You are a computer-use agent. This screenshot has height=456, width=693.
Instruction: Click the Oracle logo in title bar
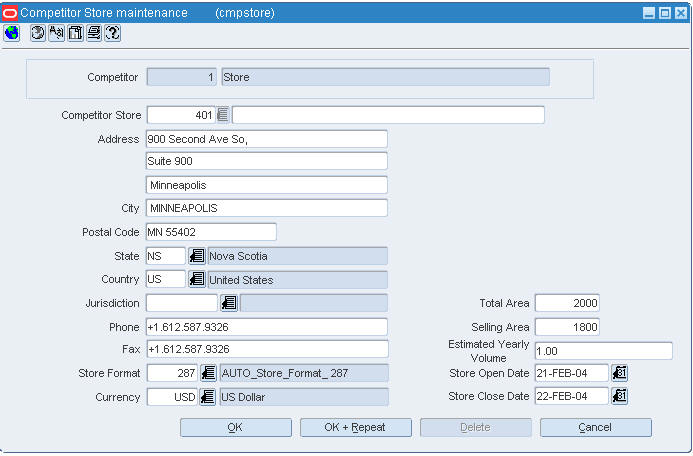(x=9, y=13)
